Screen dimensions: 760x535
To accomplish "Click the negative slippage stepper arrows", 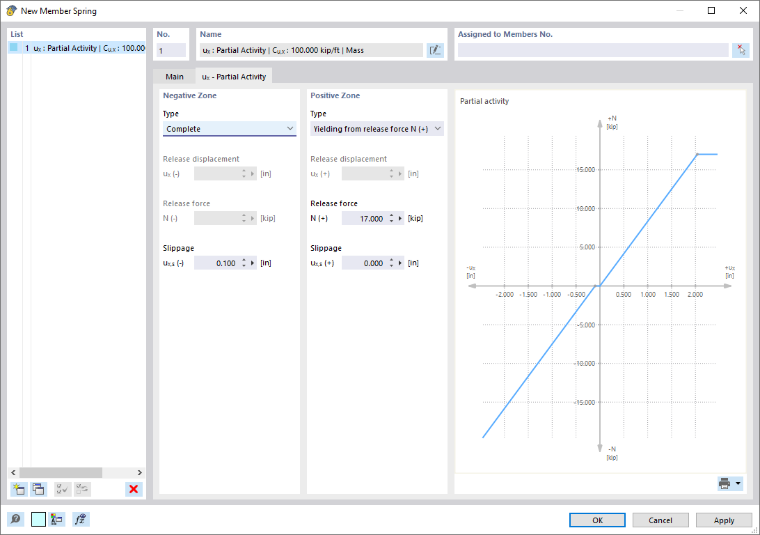I will point(244,263).
